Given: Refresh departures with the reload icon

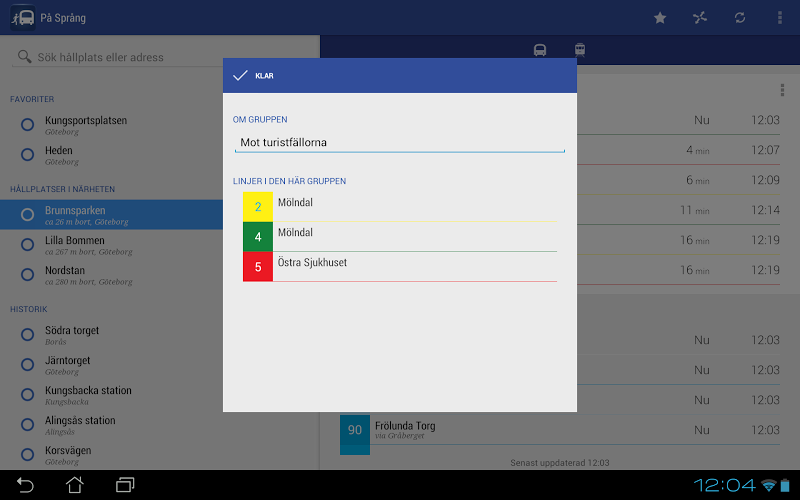Looking at the screenshot, I should pos(740,18).
